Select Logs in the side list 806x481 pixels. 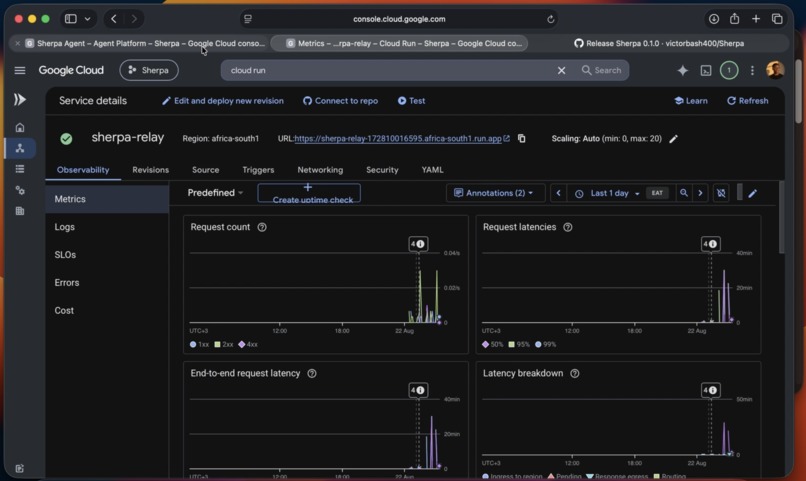tap(107, 227)
